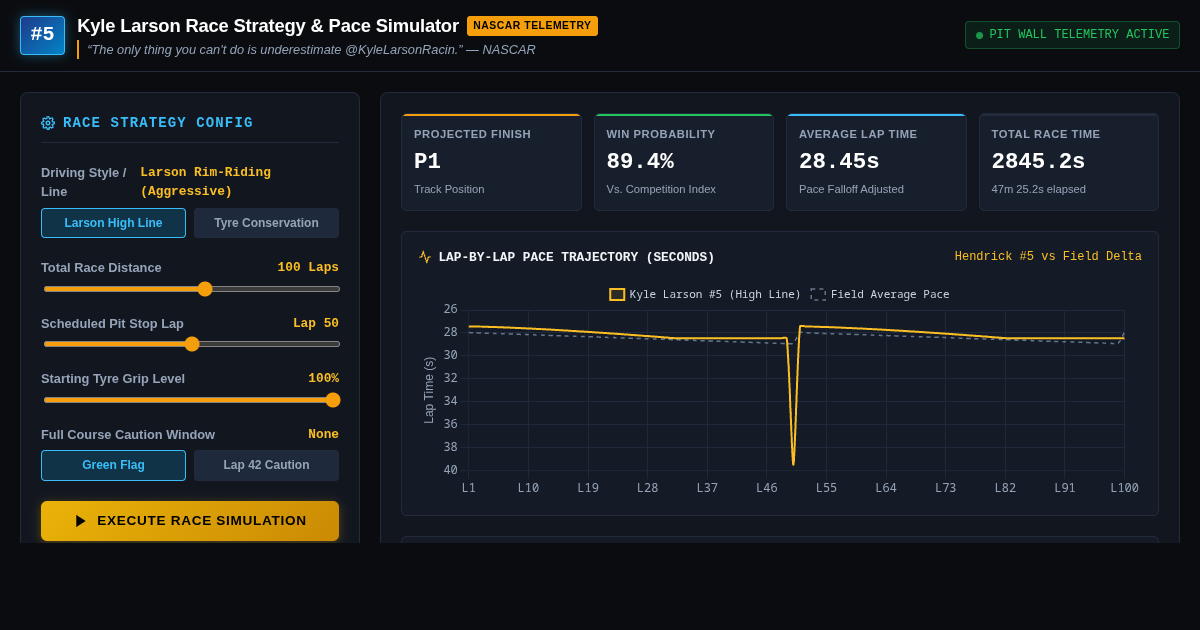The width and height of the screenshot is (1200, 630).
Task: Click the 26 tick on lap time axis
Action: pos(451,309)
